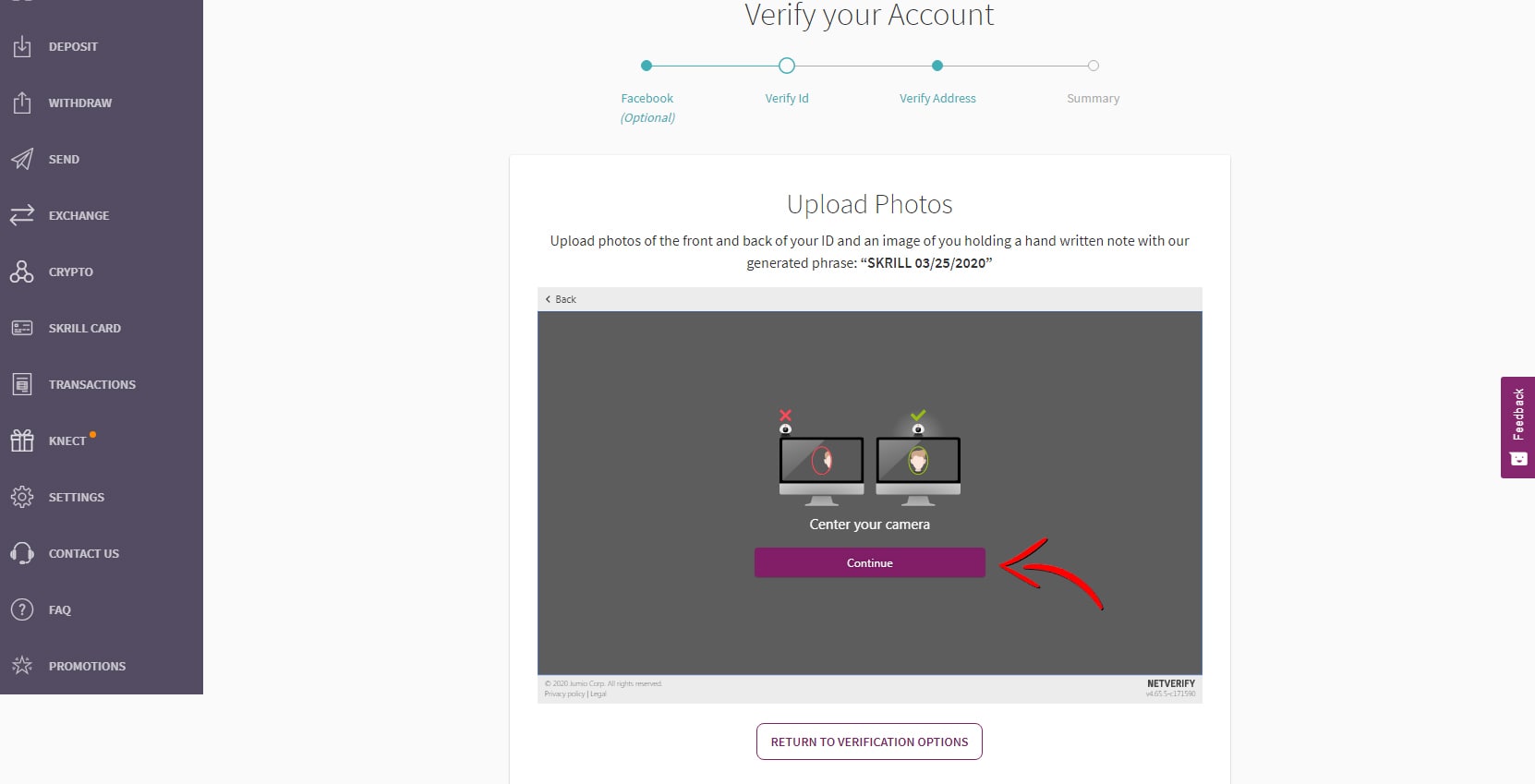Click the Exchange arrows icon
The height and width of the screenshot is (784, 1535).
click(x=22, y=215)
